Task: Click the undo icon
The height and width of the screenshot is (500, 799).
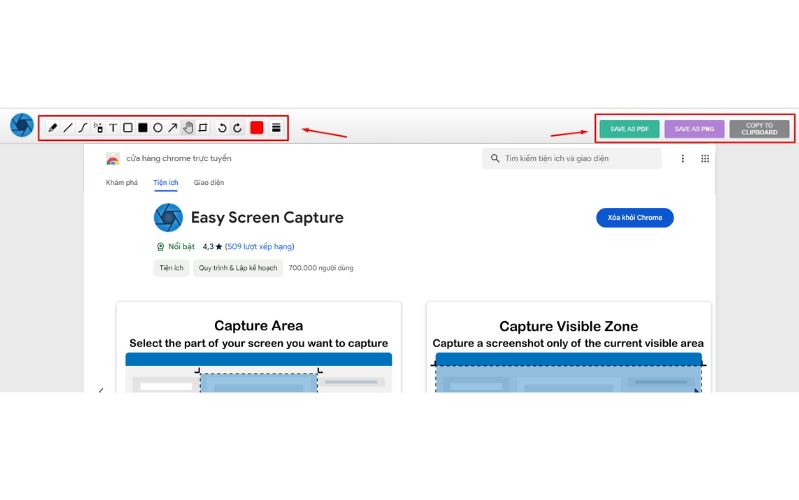Action: (x=222, y=128)
